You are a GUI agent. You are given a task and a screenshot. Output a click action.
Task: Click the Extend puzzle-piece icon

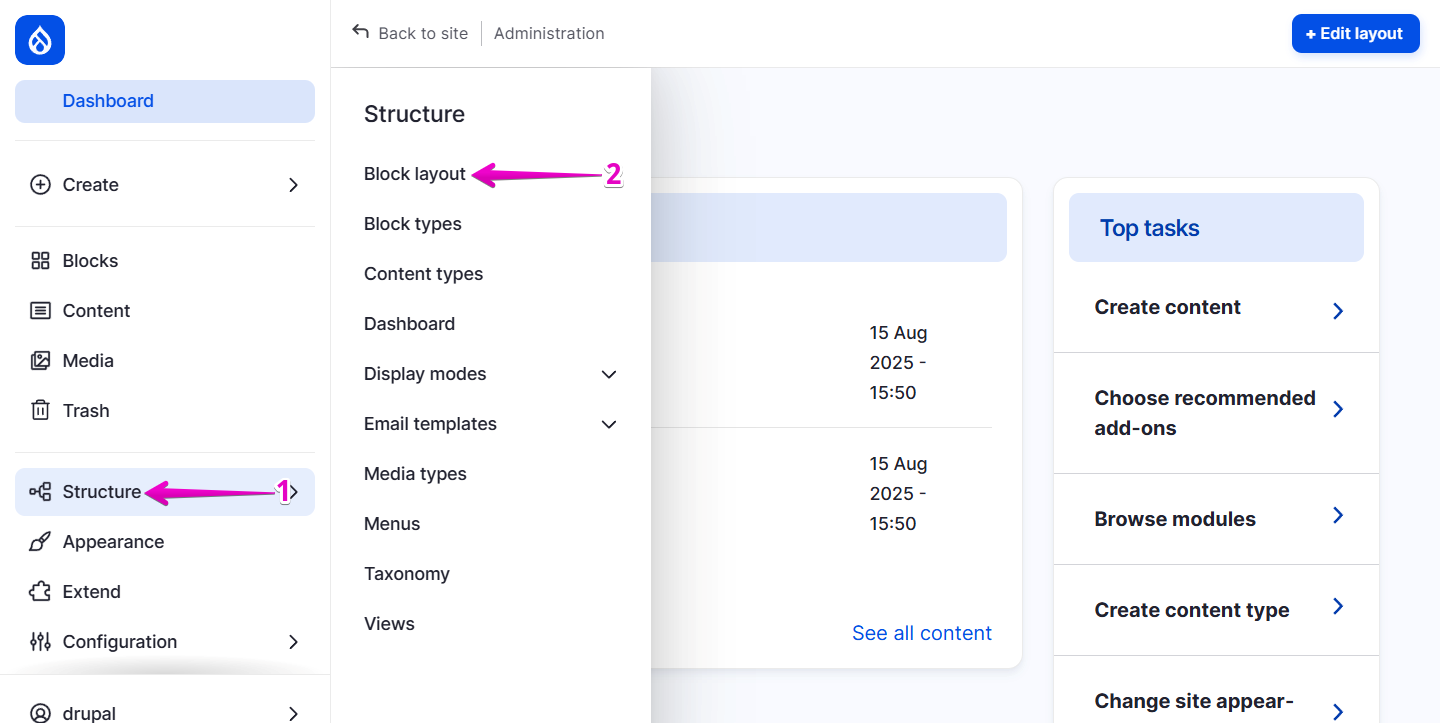(x=40, y=591)
